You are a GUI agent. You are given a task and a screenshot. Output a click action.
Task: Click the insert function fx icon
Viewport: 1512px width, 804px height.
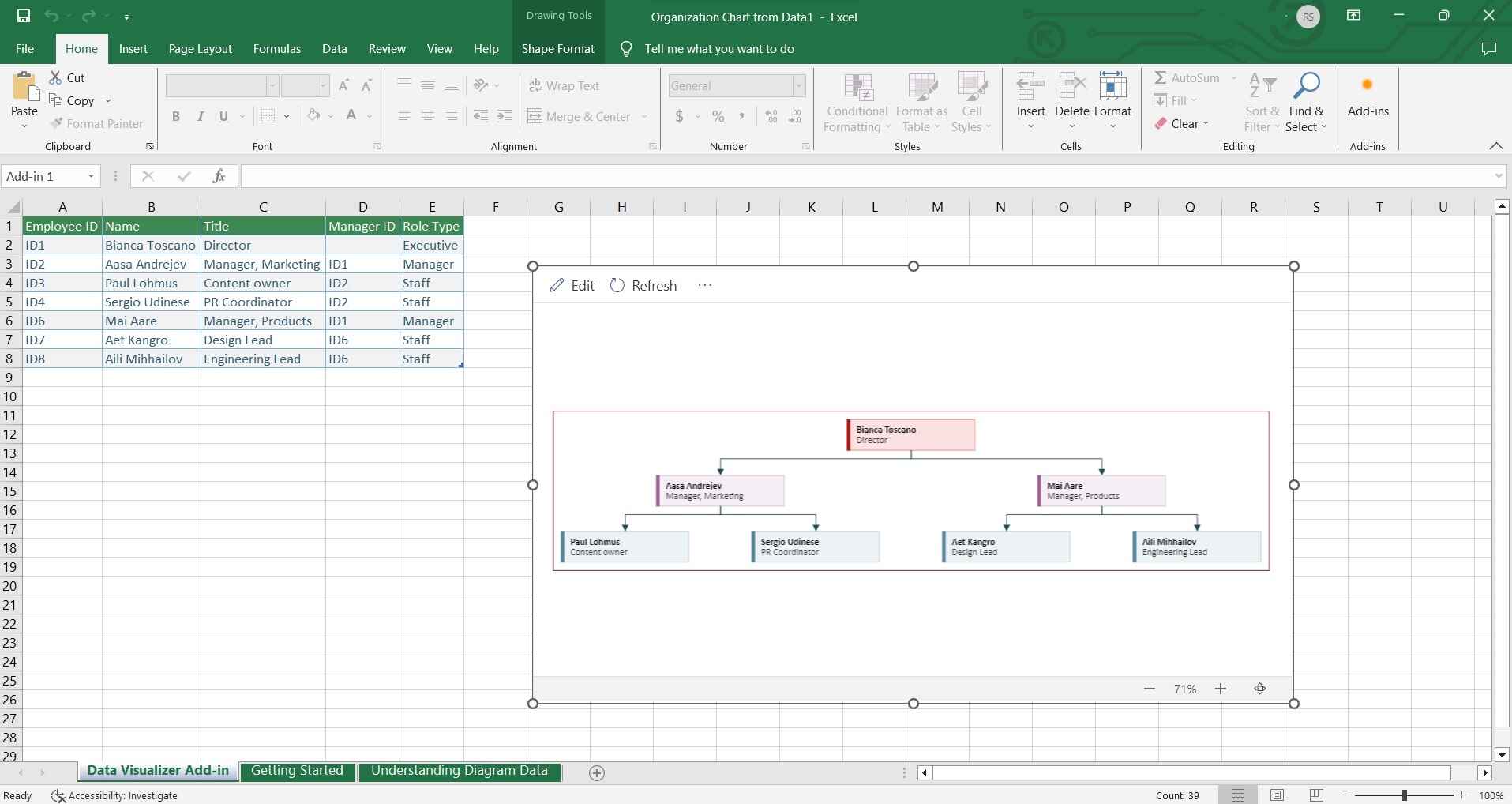pos(219,176)
